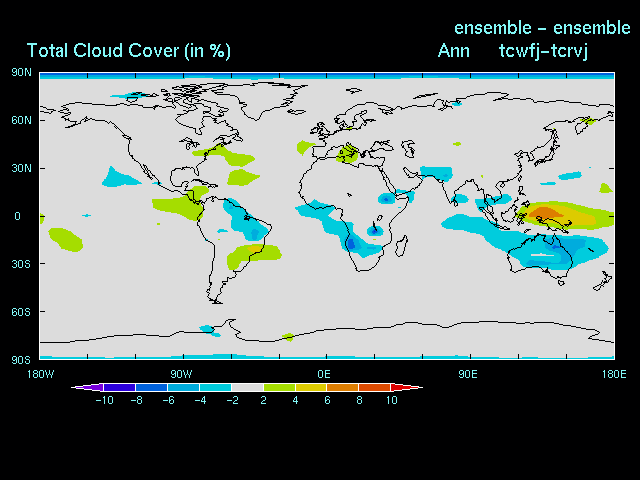
Task: Click the cyan anomaly over northern India
Action: point(437,173)
